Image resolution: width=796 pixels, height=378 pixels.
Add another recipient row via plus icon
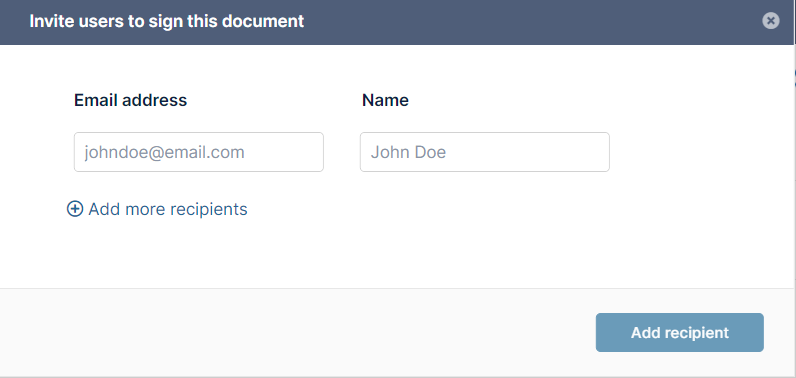point(75,209)
